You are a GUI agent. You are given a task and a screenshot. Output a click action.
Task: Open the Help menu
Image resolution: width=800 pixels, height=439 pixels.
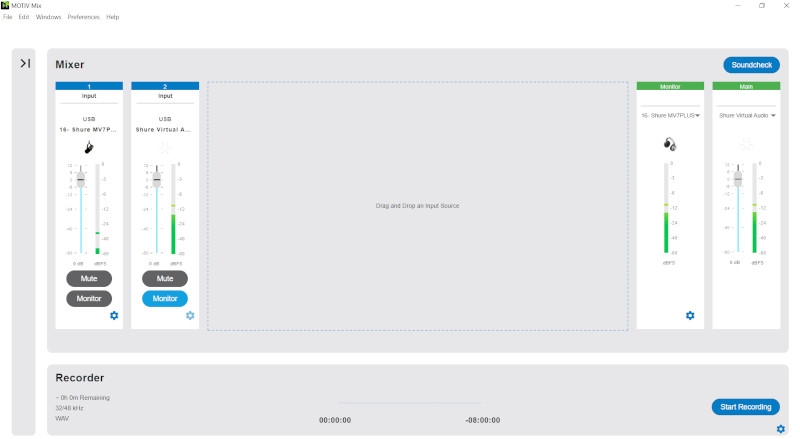113,17
